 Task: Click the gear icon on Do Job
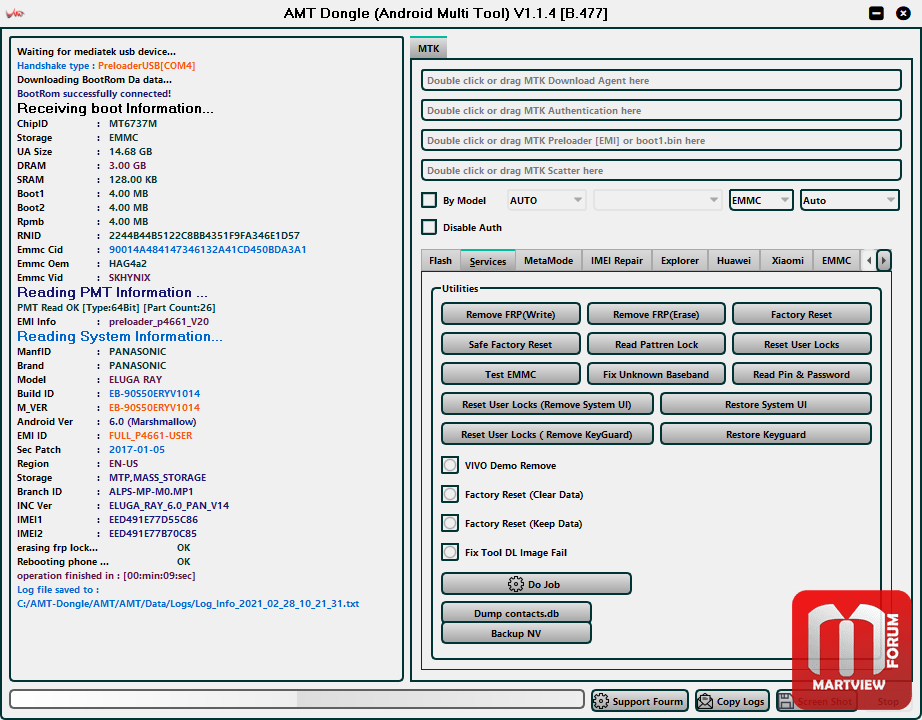pyautogui.click(x=516, y=584)
